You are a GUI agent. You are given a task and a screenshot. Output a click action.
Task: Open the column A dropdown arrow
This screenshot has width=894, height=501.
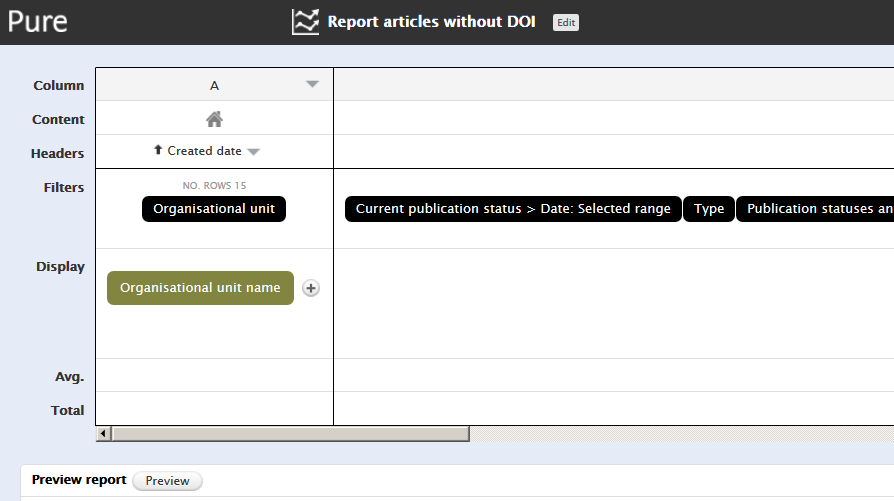312,85
